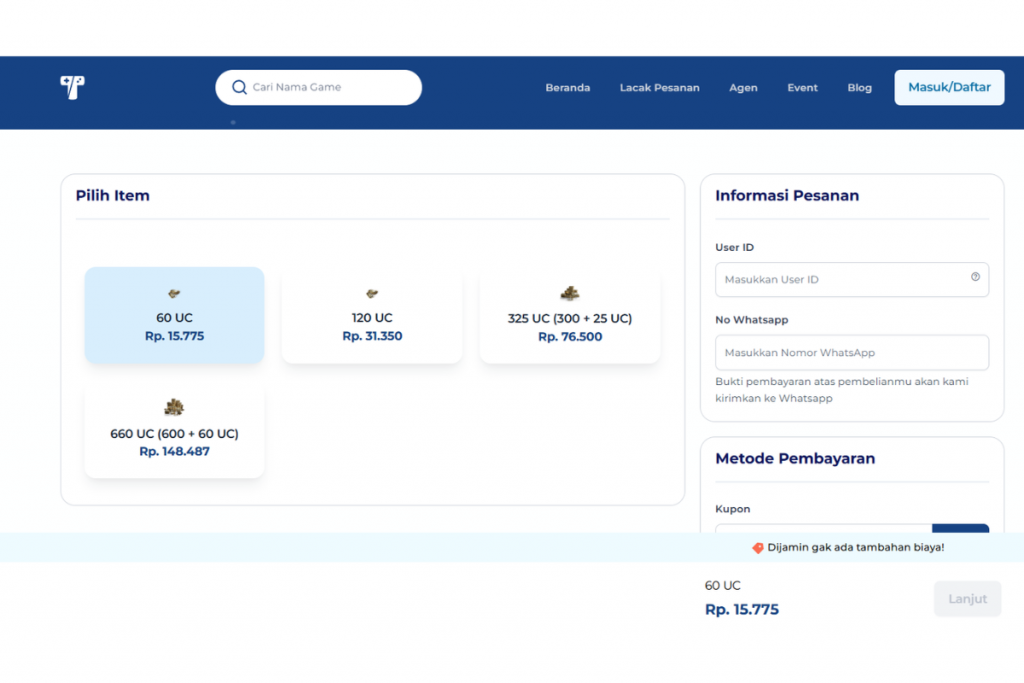
Task: Click the summary total Rp. 15.775 at bottom
Action: coord(742,610)
